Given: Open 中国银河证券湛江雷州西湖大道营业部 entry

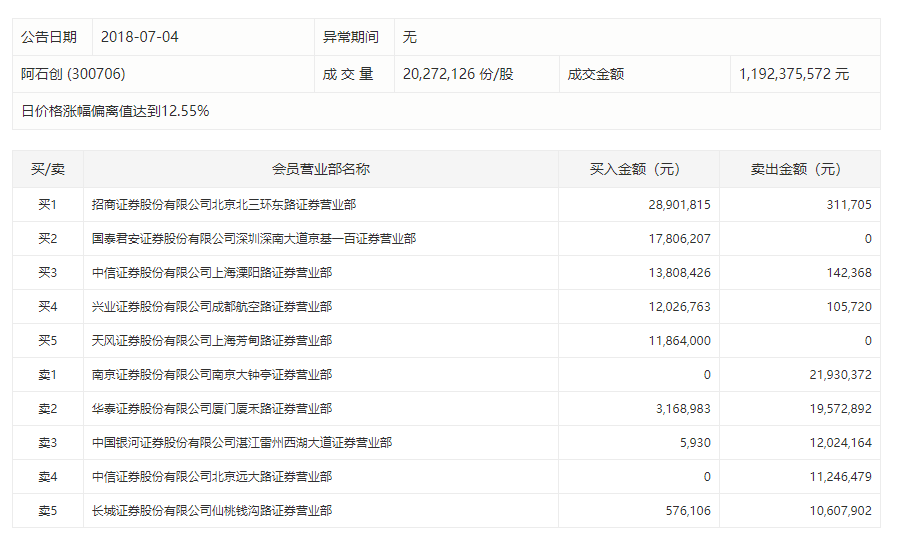Looking at the screenshot, I should coord(241,443).
